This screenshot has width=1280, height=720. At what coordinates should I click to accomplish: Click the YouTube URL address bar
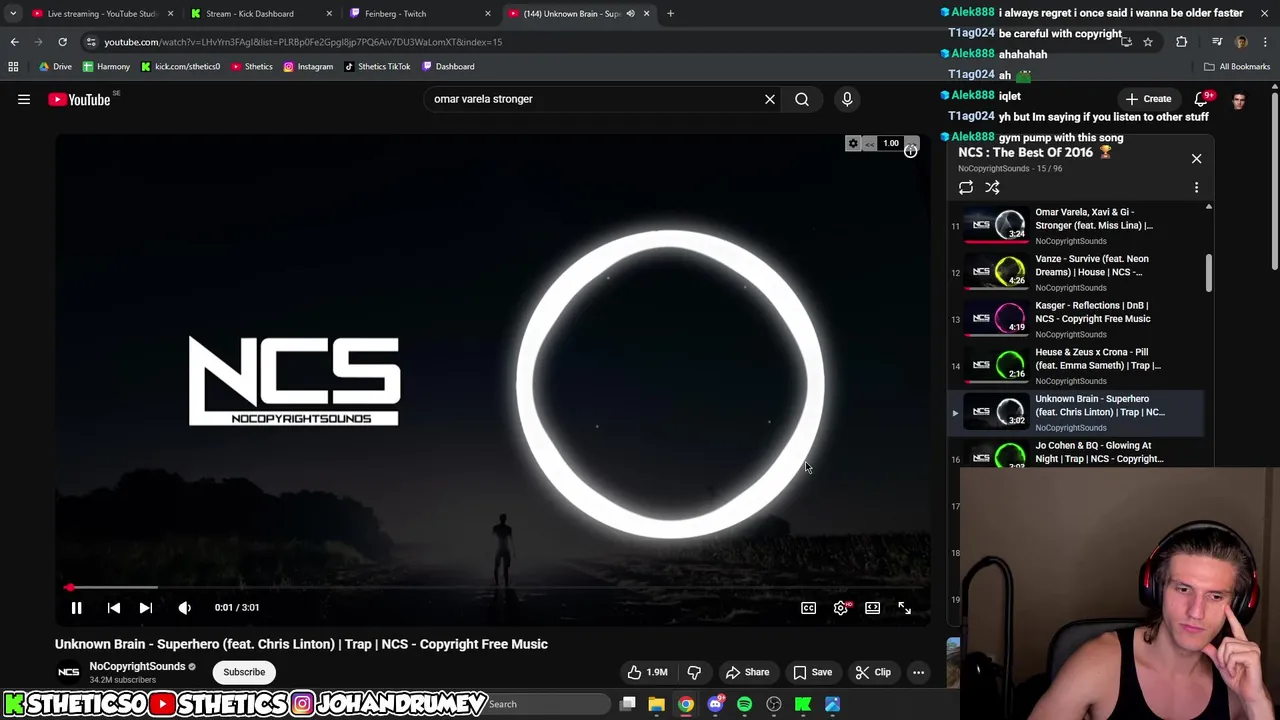tap(600, 42)
